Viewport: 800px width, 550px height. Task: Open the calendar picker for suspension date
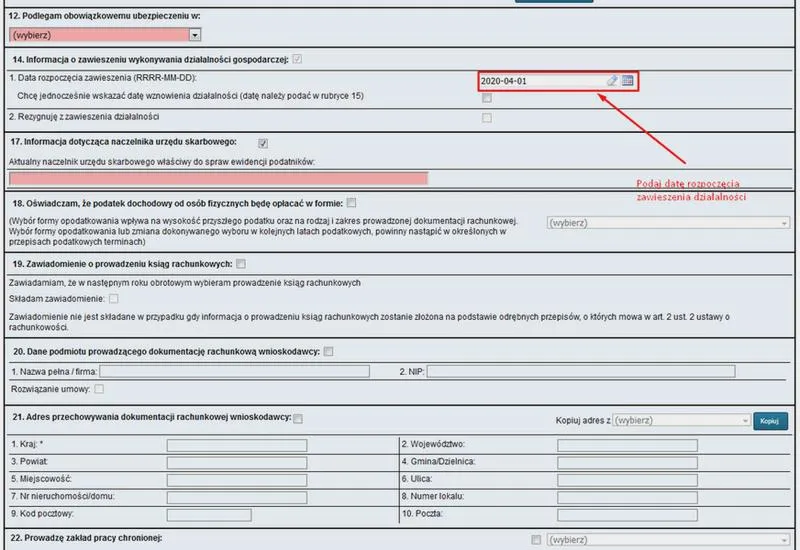(x=628, y=81)
